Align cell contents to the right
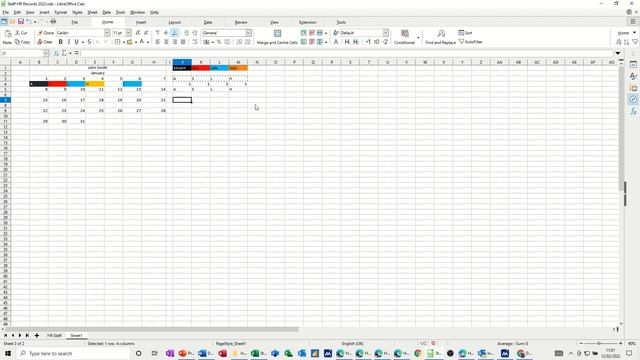This screenshot has width=640, height=360. (175, 42)
